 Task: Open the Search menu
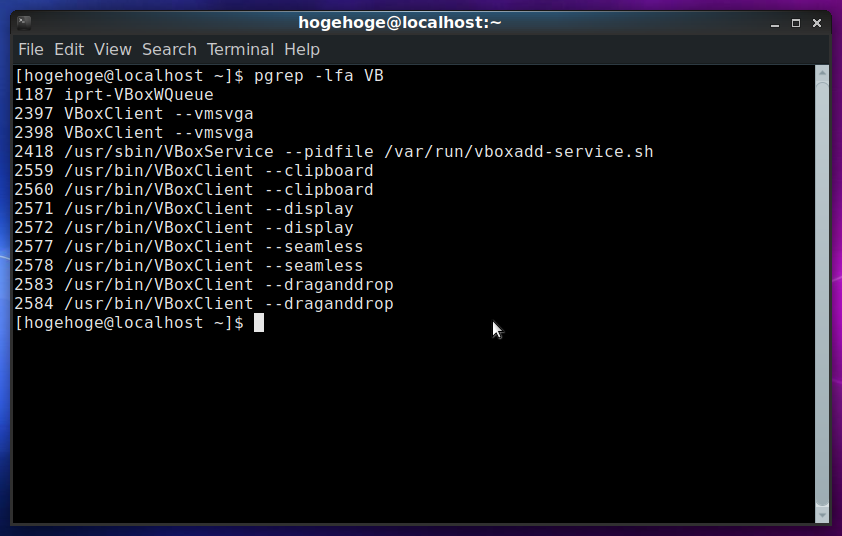(169, 49)
